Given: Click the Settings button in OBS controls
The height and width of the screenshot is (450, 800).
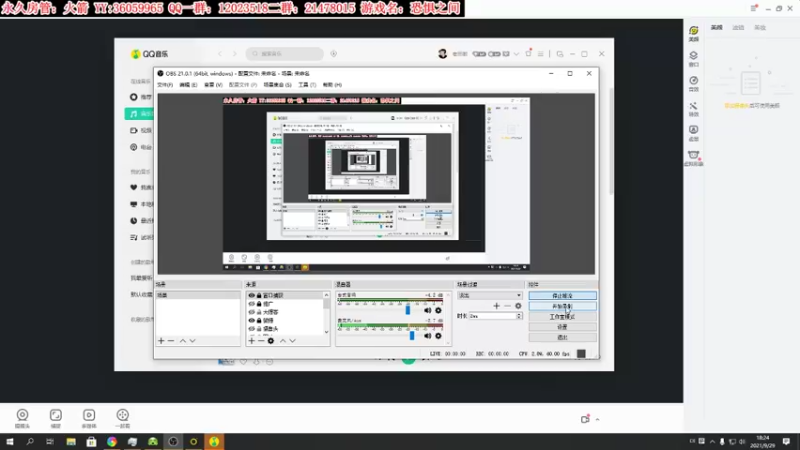Looking at the screenshot, I should pyautogui.click(x=562, y=327).
